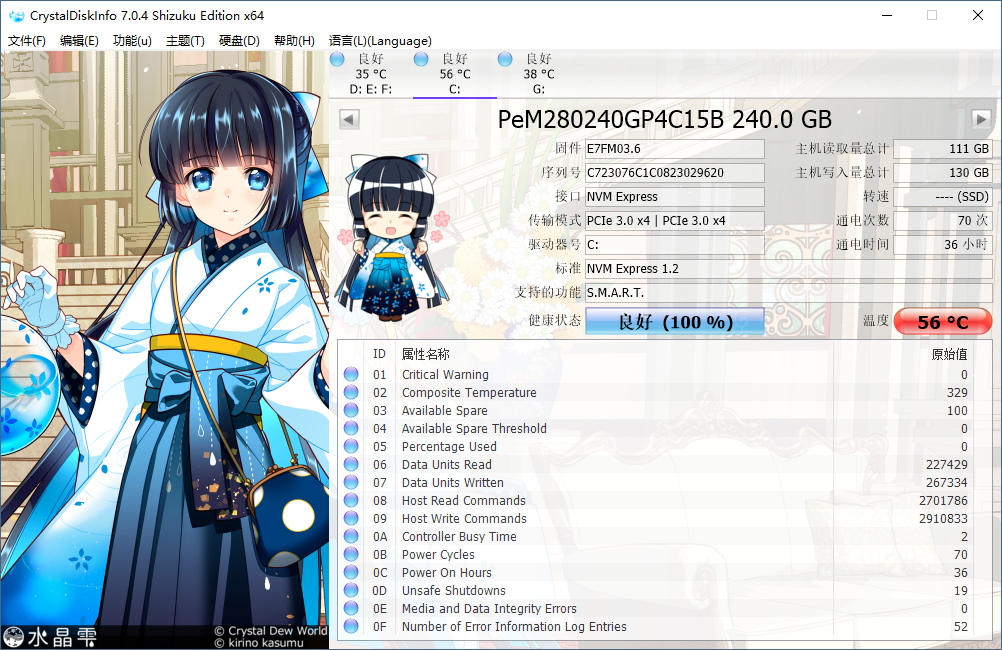The image size is (1002, 650).
Task: Select the good-status icon for drive D: E: F:
Action: (x=337, y=60)
